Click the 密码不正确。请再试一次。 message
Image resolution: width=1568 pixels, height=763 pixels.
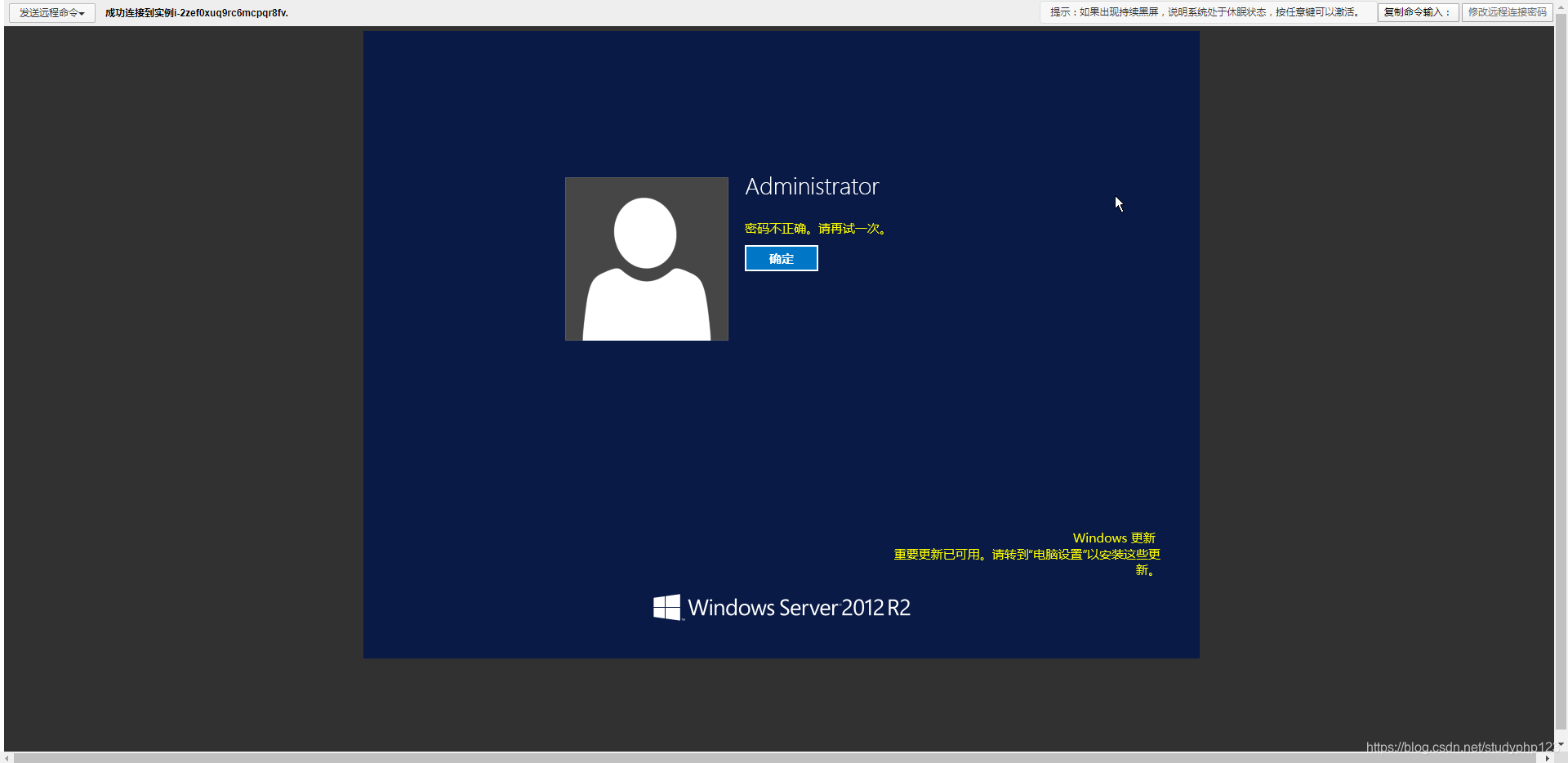816,229
